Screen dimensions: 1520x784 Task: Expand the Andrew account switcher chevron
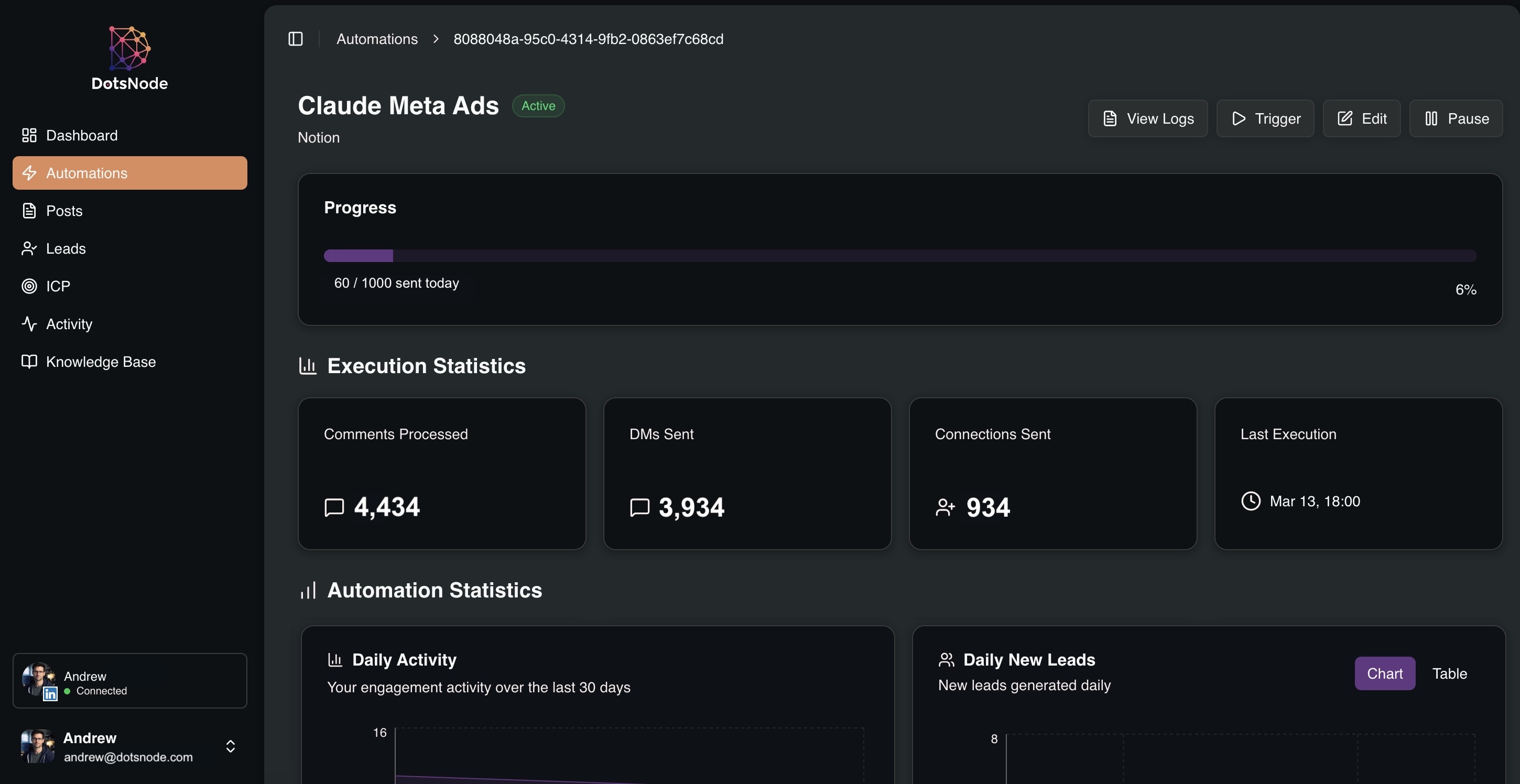pyautogui.click(x=231, y=746)
